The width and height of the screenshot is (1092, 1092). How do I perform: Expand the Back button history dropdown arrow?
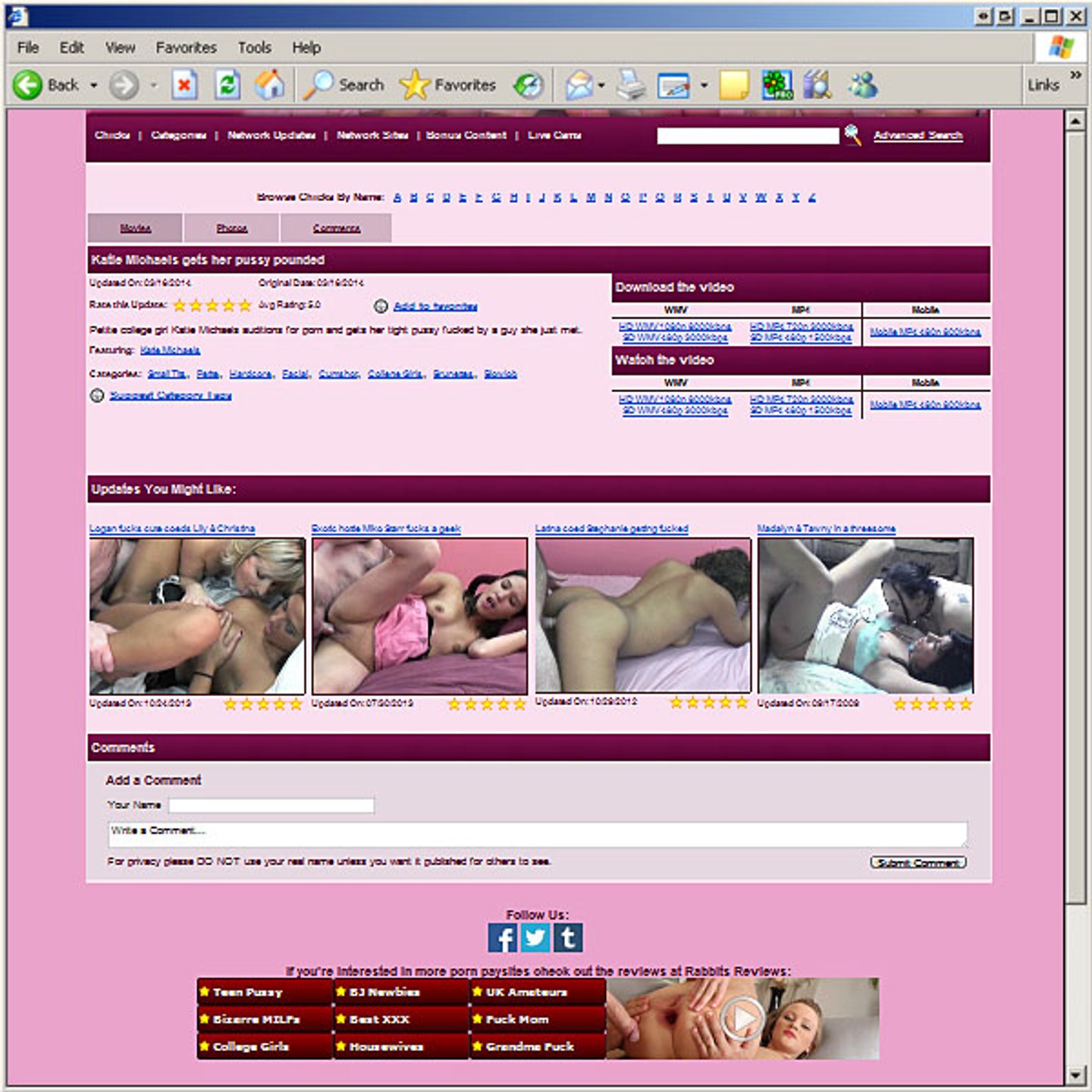94,85
